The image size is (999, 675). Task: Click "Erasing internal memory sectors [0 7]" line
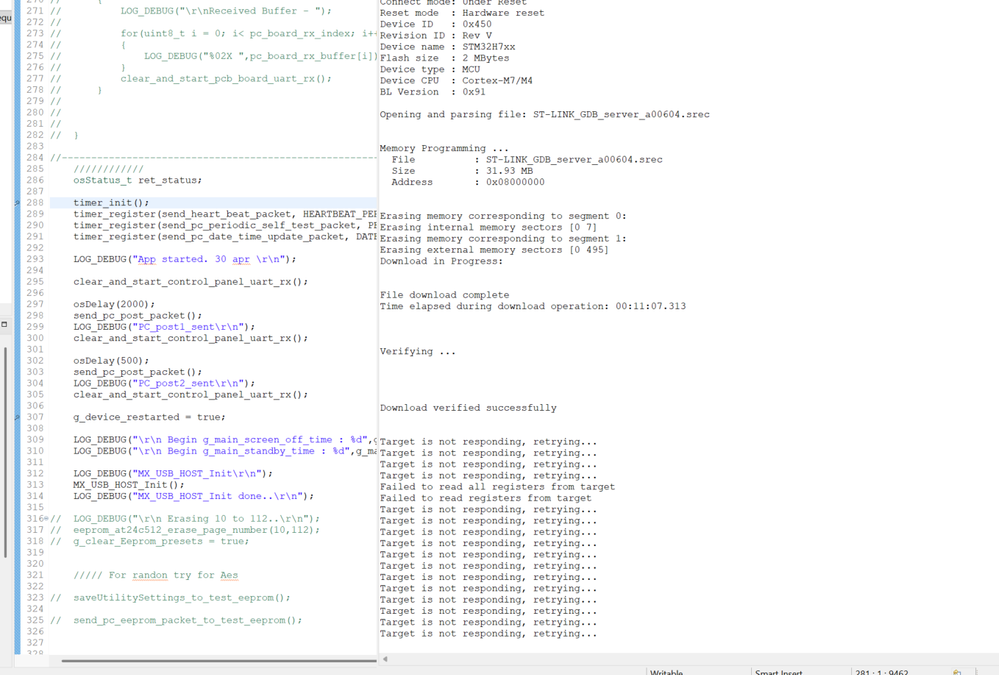coord(489,228)
